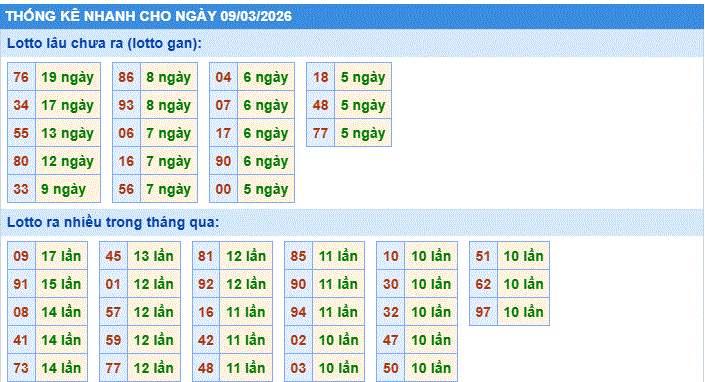Select lotto number 30

391,284
